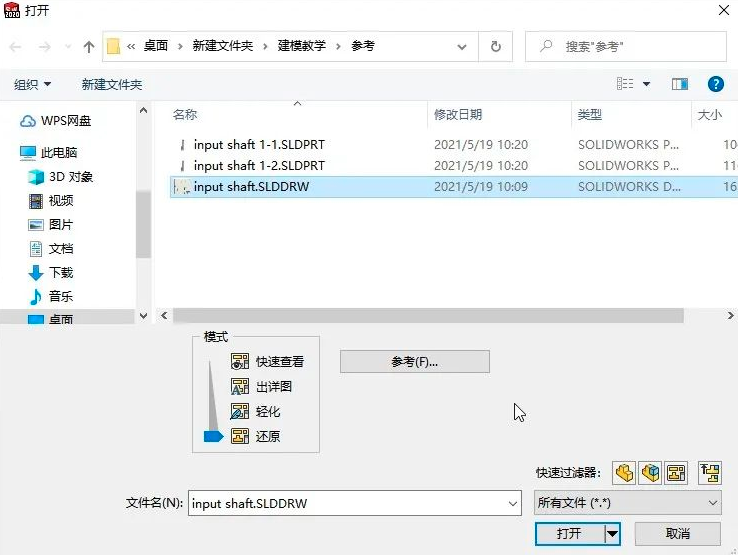The height and width of the screenshot is (555, 738).
Task: Sort by 名称 column header
Action: (184, 114)
